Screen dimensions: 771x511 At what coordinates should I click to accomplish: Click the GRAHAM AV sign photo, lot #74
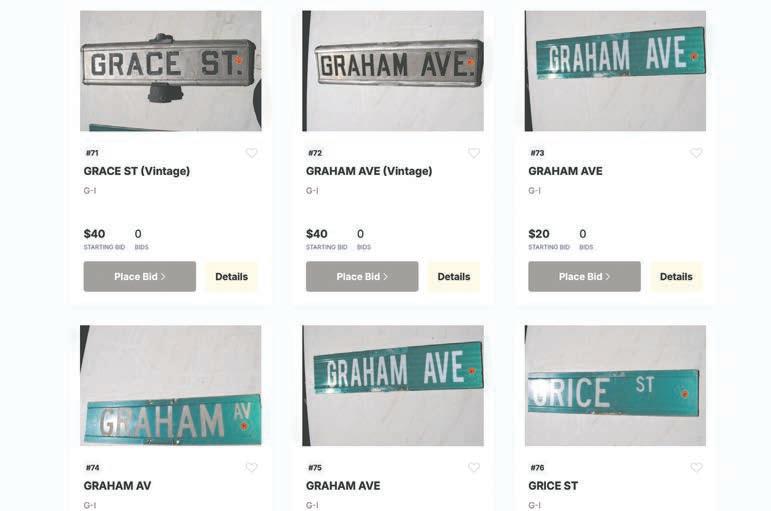pyautogui.click(x=171, y=386)
